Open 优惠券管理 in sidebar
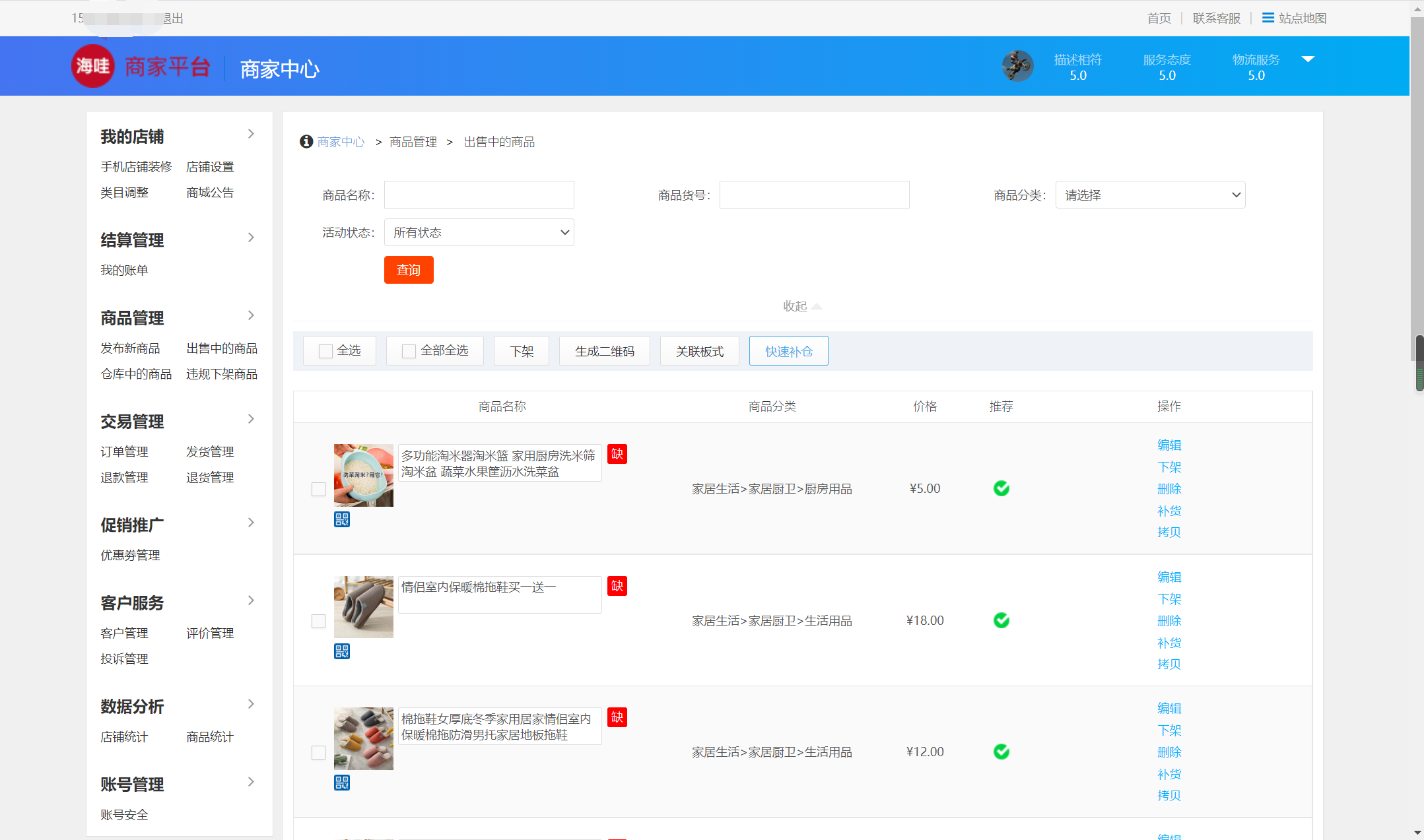Screen dimensions: 1424x840 [130, 556]
